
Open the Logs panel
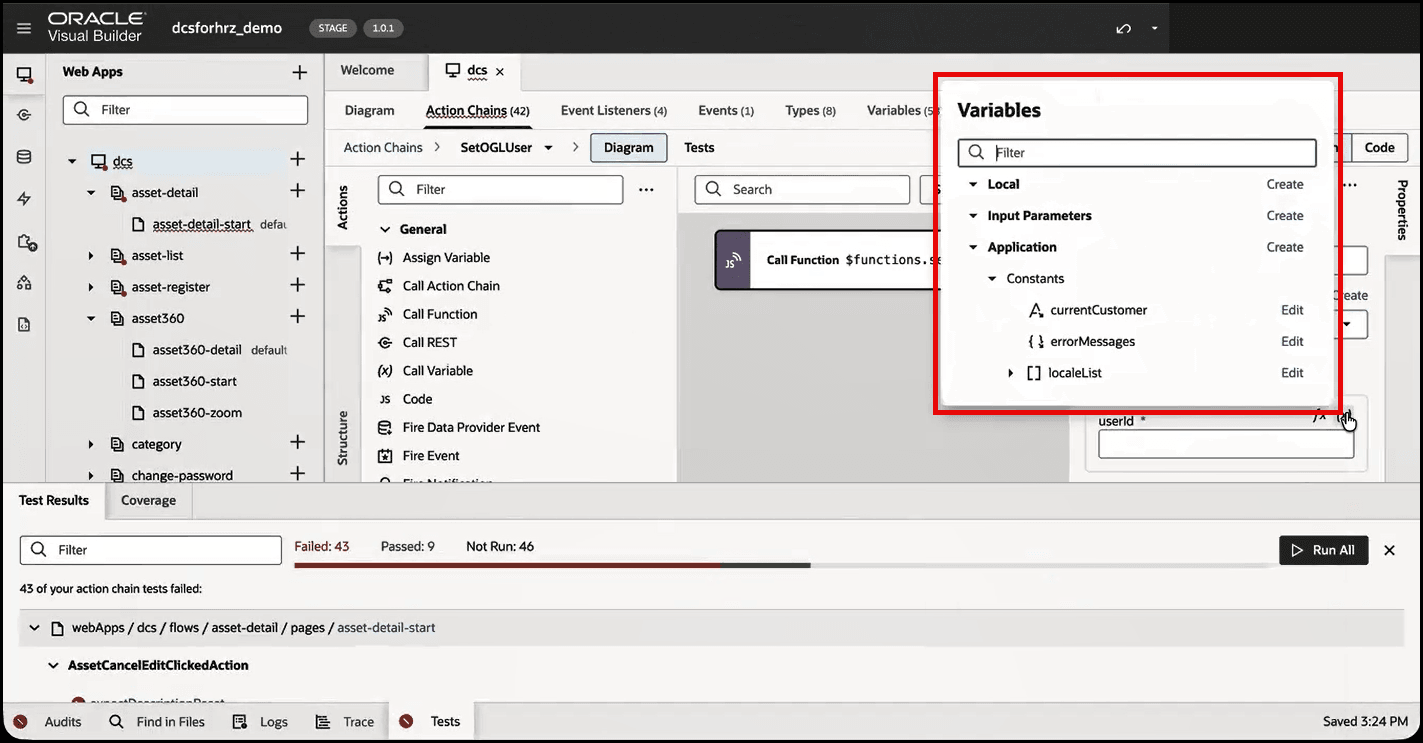pos(260,721)
